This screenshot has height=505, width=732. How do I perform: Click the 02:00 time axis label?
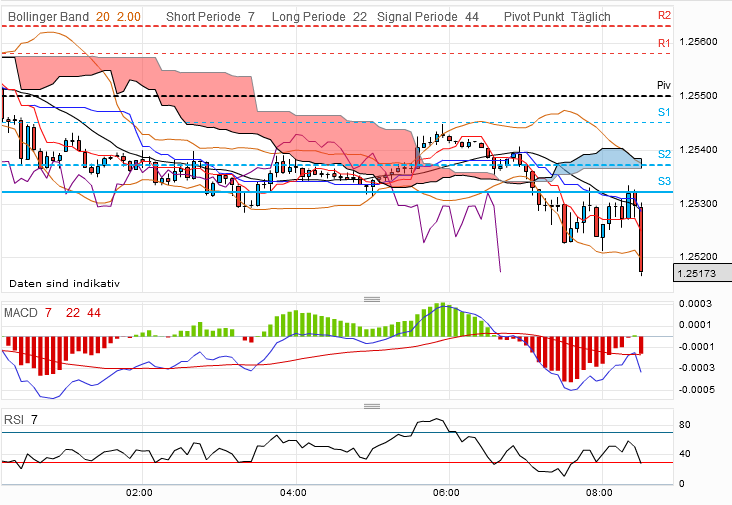point(139,493)
